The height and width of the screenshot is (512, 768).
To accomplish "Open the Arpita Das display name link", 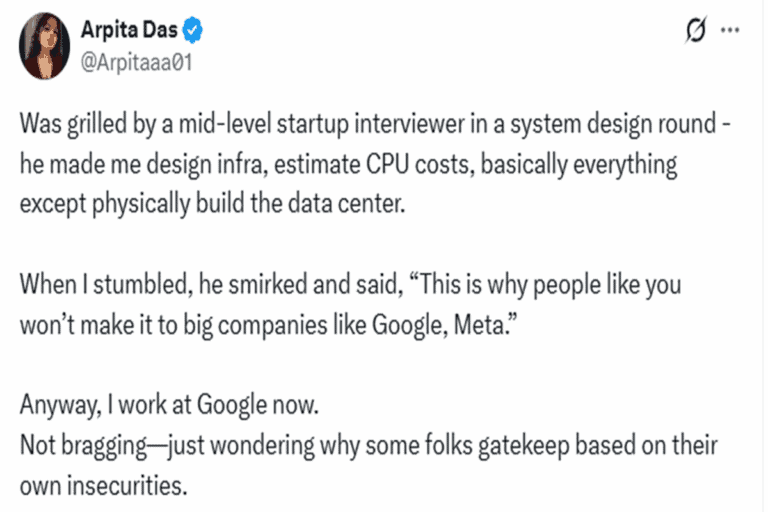I will (129, 30).
